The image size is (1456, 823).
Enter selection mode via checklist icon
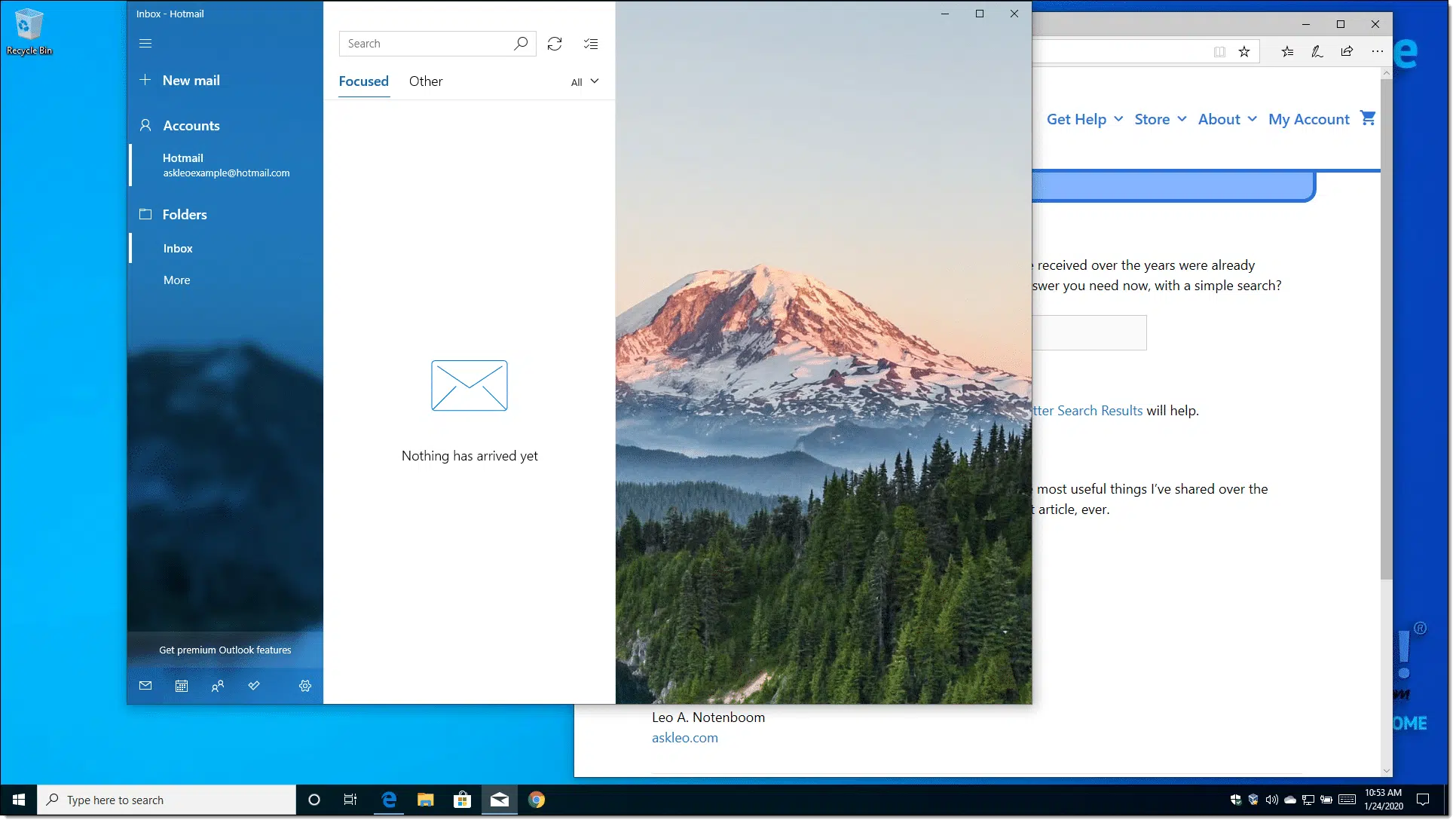tap(591, 44)
